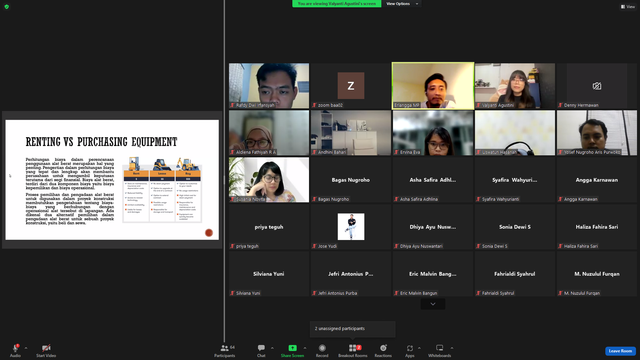This screenshot has height=360, width=640.
Task: Show next page of participants with down chevron
Action: point(433,304)
